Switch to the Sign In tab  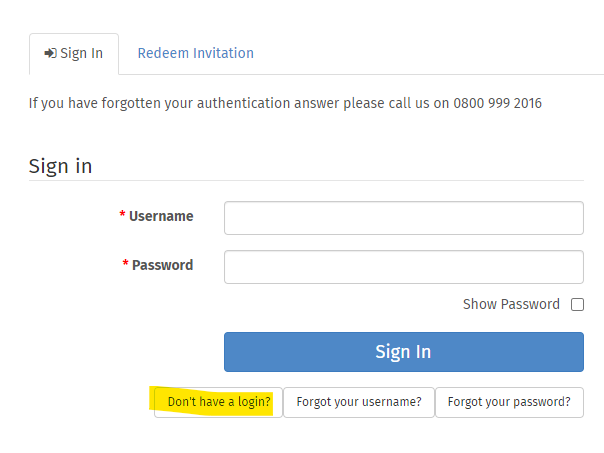[74, 54]
